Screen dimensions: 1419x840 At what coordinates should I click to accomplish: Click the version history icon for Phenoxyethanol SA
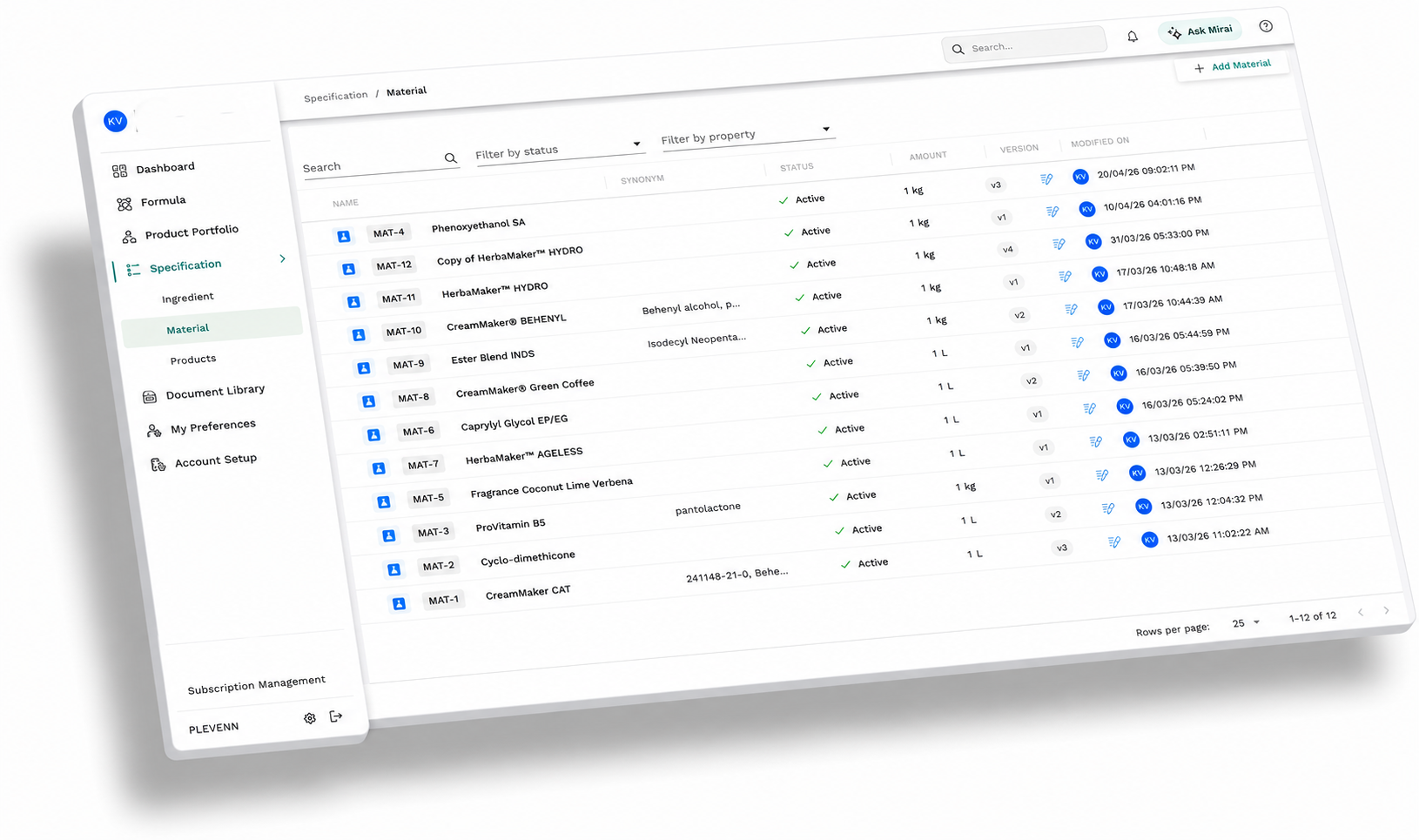(1046, 179)
